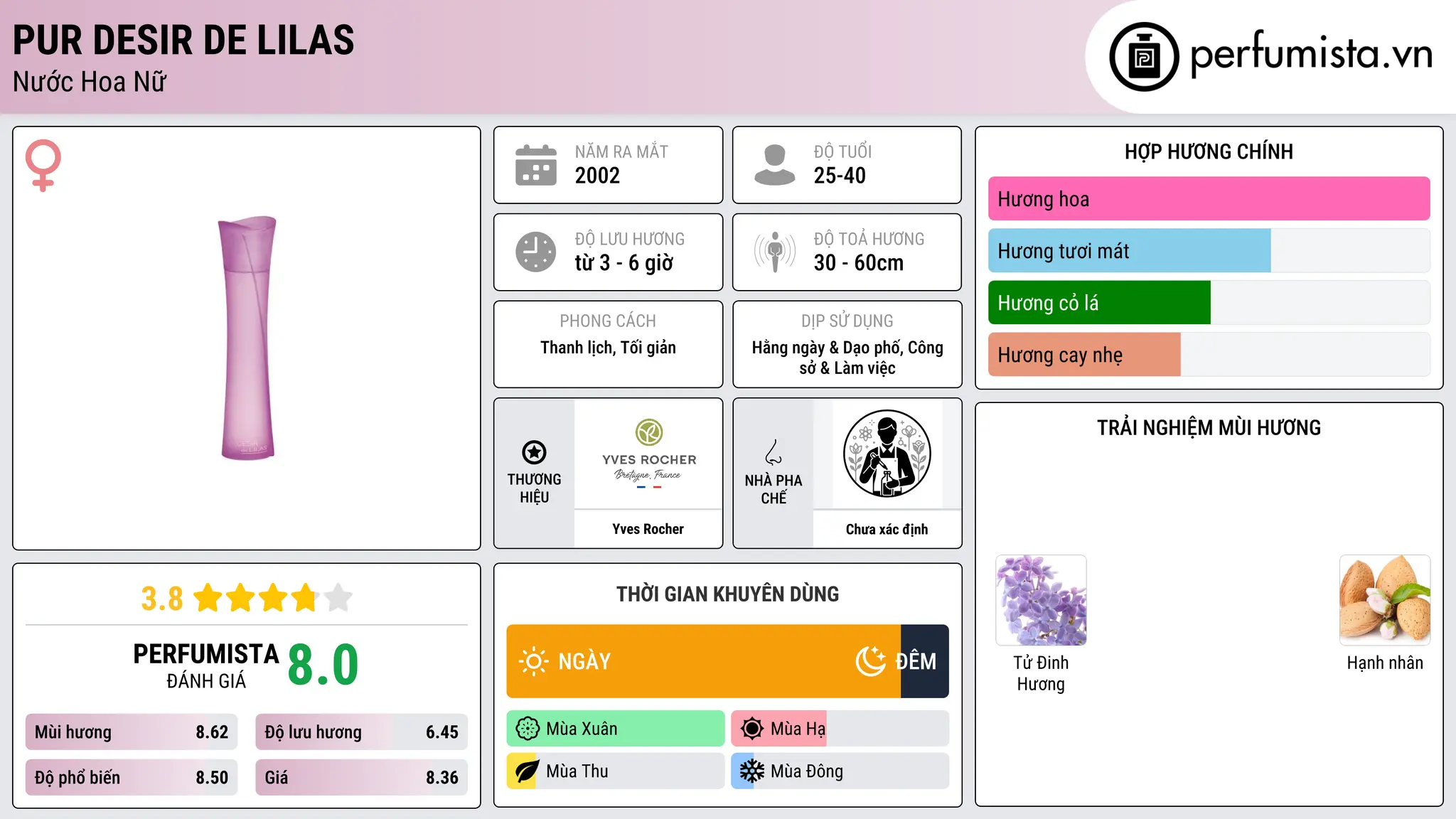Click the Yves Rocher brand name label

pos(648,529)
